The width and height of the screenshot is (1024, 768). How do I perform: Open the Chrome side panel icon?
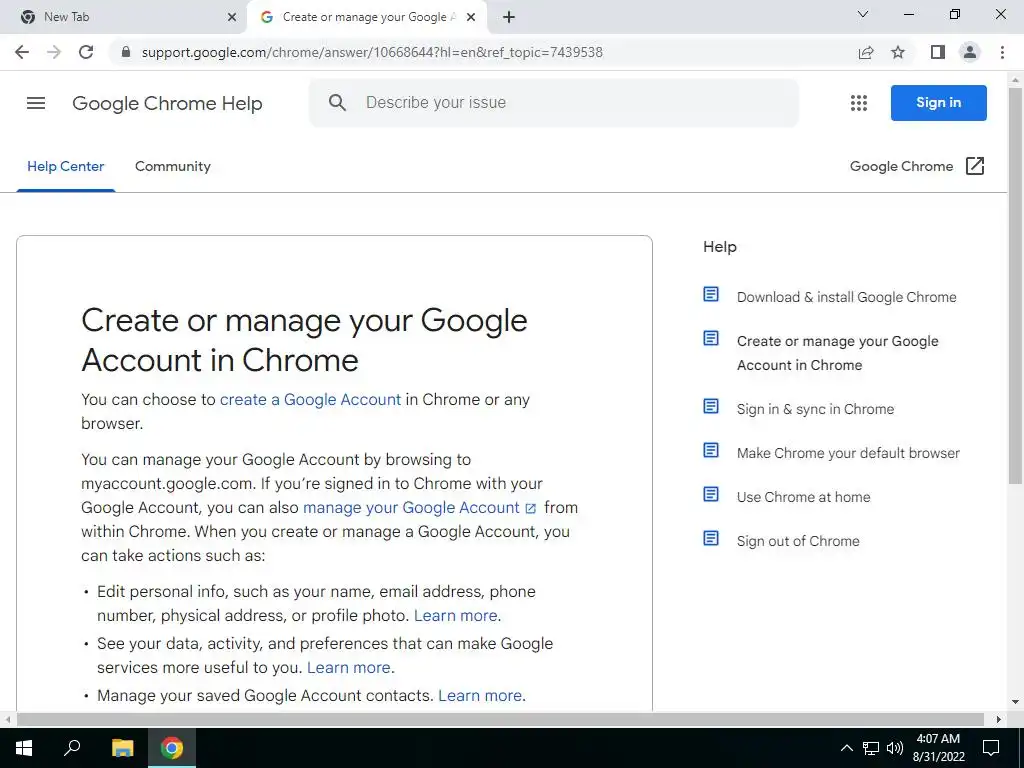click(x=938, y=52)
